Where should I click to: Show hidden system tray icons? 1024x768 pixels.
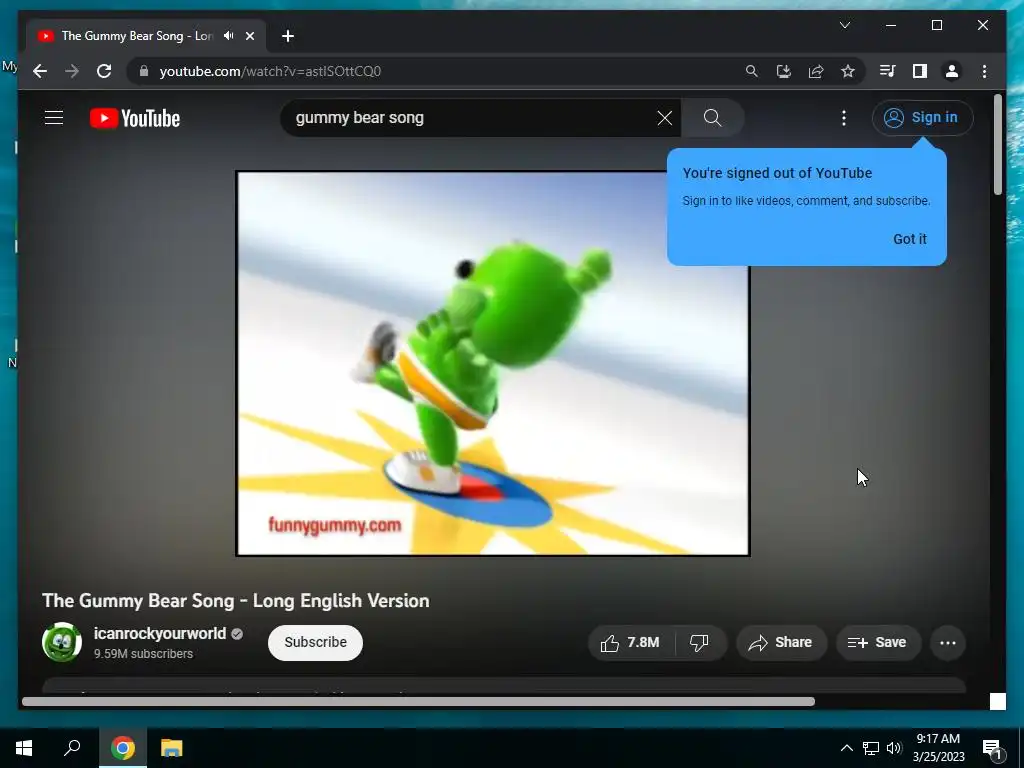tap(846, 748)
